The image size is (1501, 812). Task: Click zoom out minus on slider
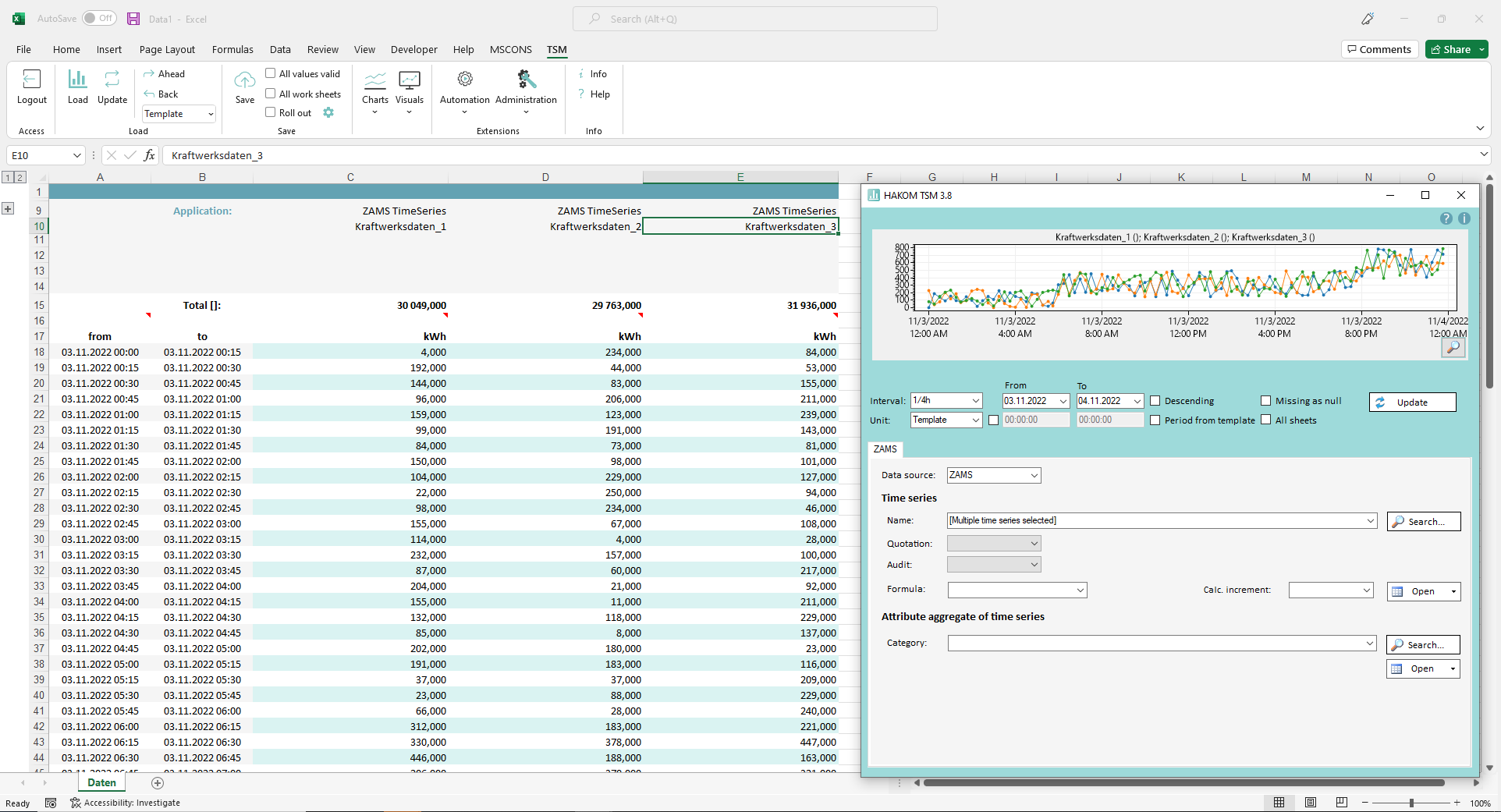point(1365,803)
